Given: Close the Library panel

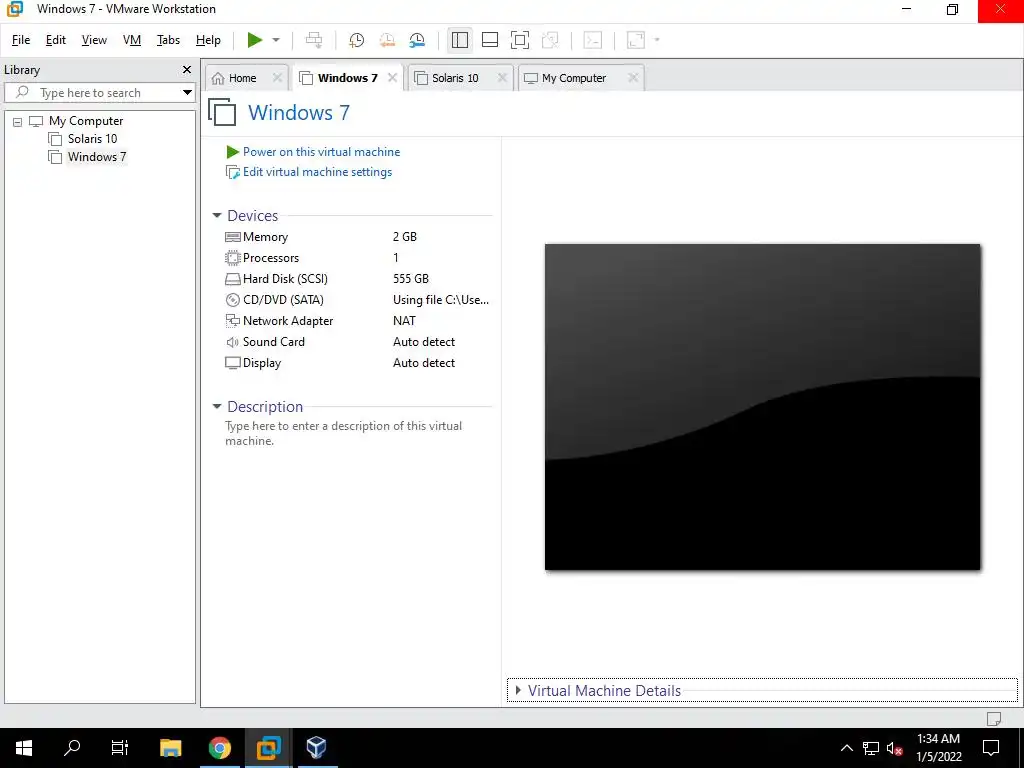Looking at the screenshot, I should [x=187, y=69].
